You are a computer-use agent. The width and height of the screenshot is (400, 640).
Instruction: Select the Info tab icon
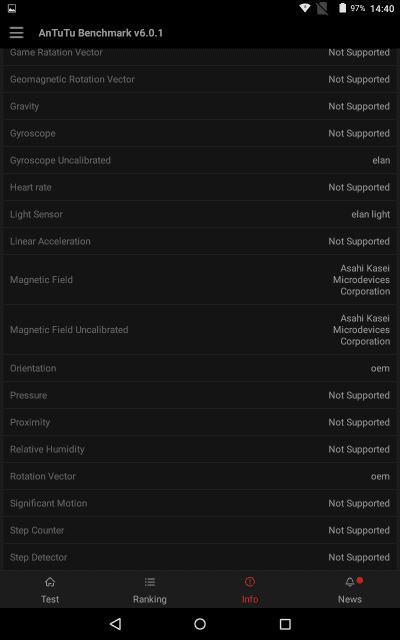250,582
